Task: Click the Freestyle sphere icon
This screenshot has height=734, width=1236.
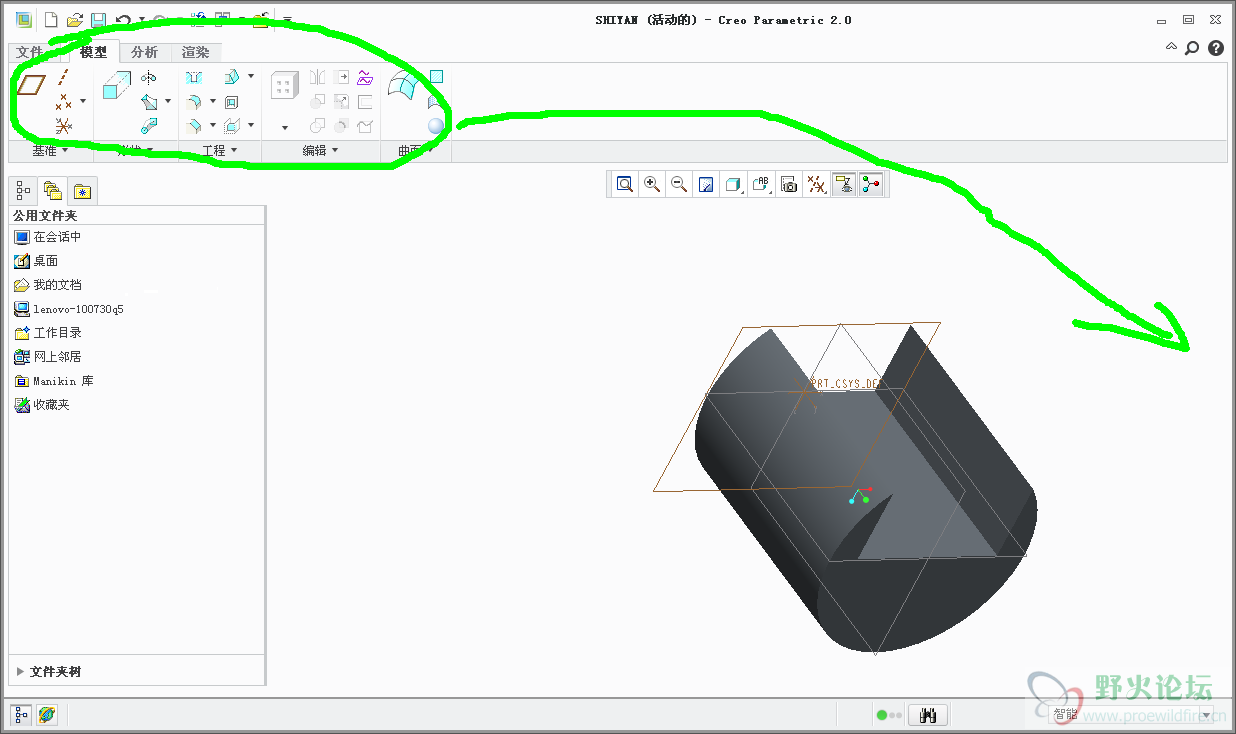Action: [x=436, y=126]
